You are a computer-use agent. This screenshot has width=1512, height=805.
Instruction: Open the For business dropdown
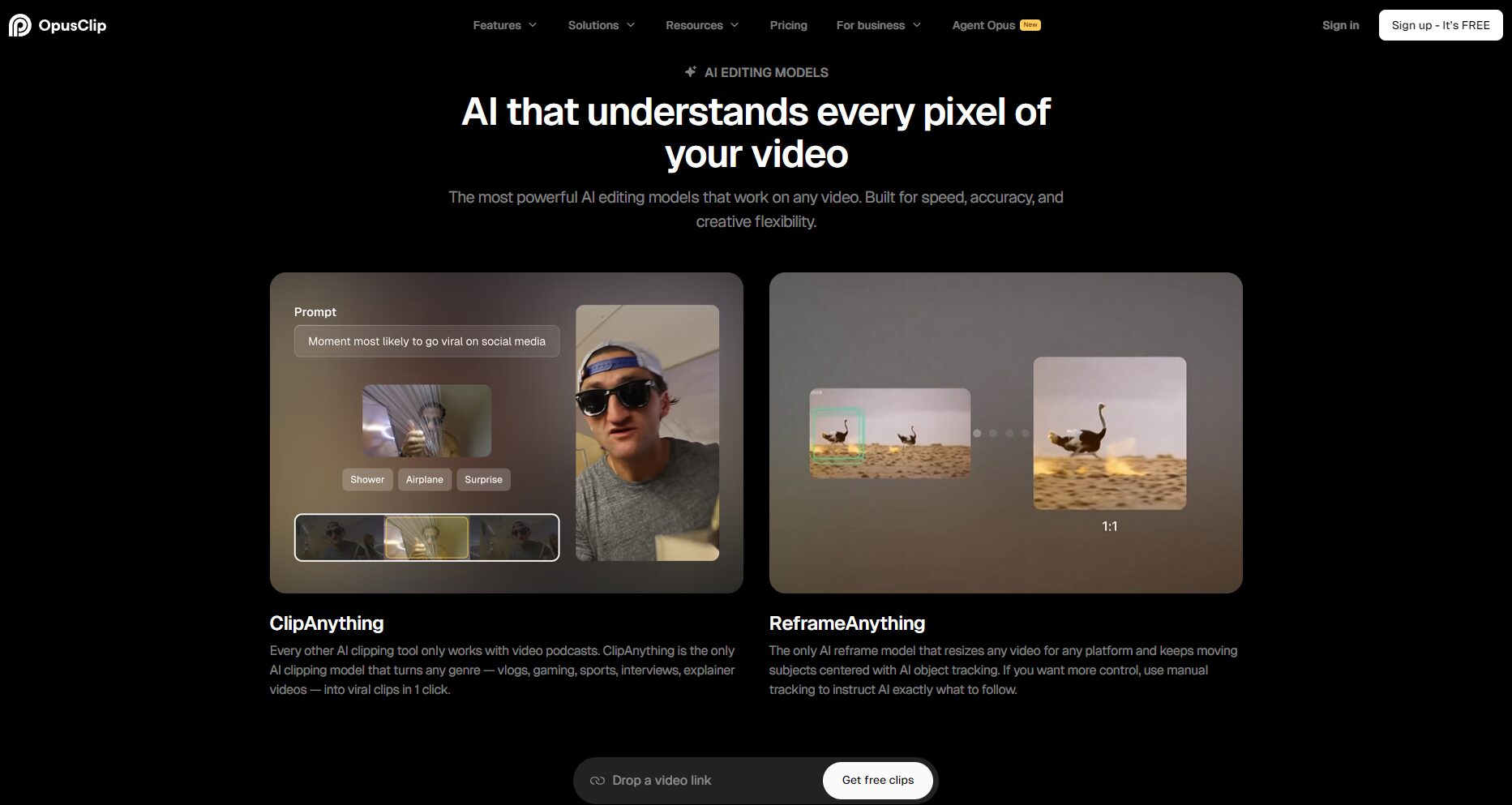click(x=878, y=25)
